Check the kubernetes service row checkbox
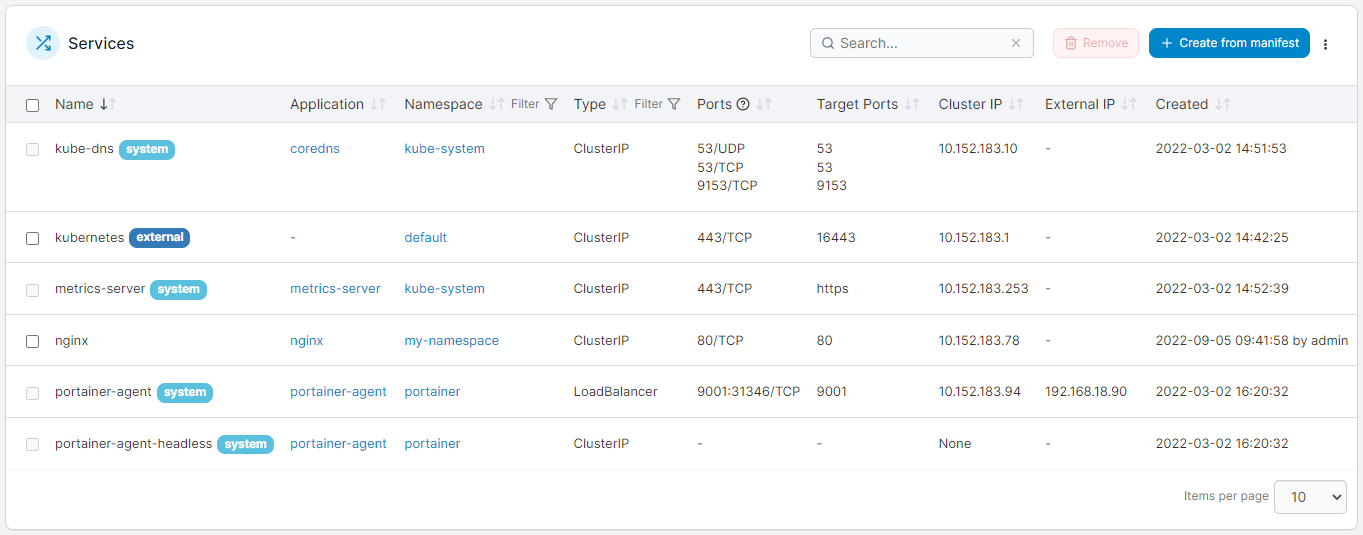1363x535 pixels. 33,238
